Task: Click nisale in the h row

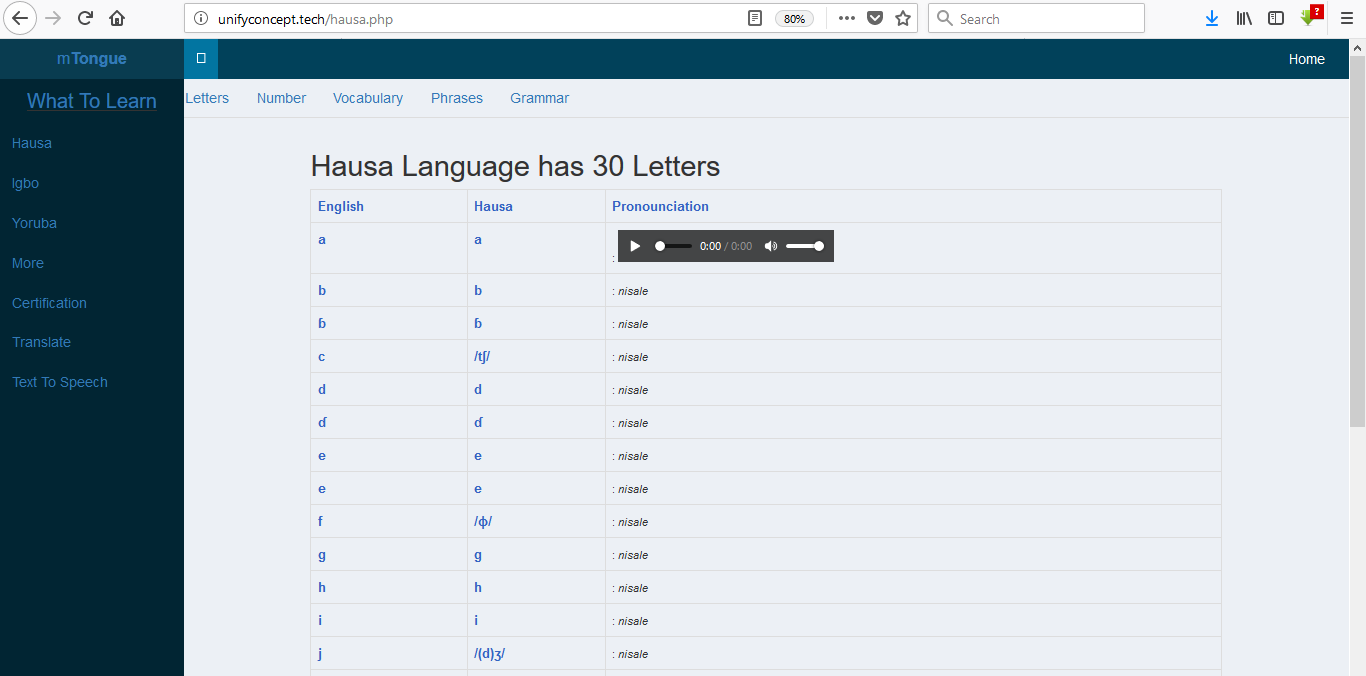Action: pos(633,588)
